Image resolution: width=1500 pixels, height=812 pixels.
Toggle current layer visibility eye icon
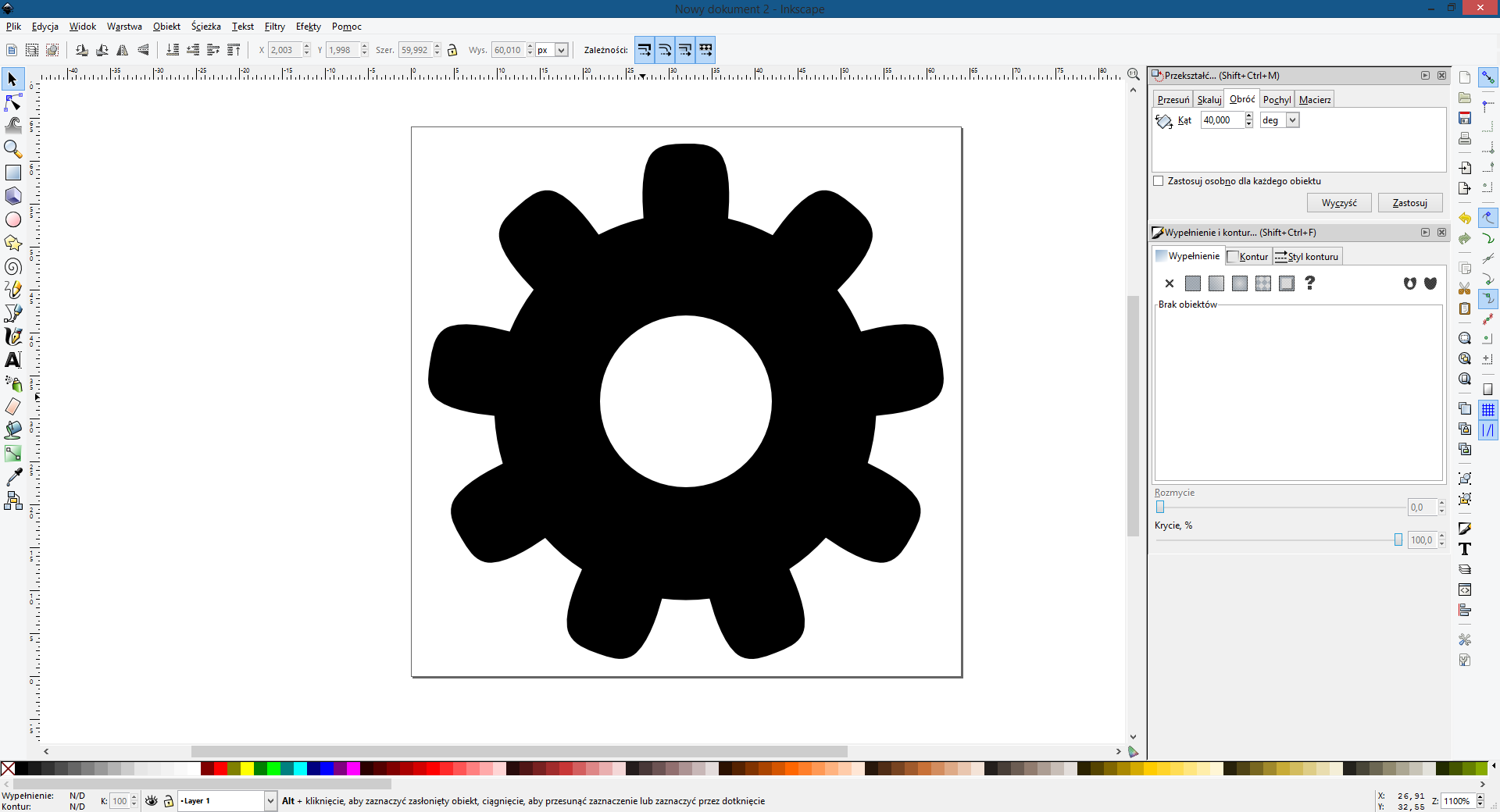[x=152, y=801]
